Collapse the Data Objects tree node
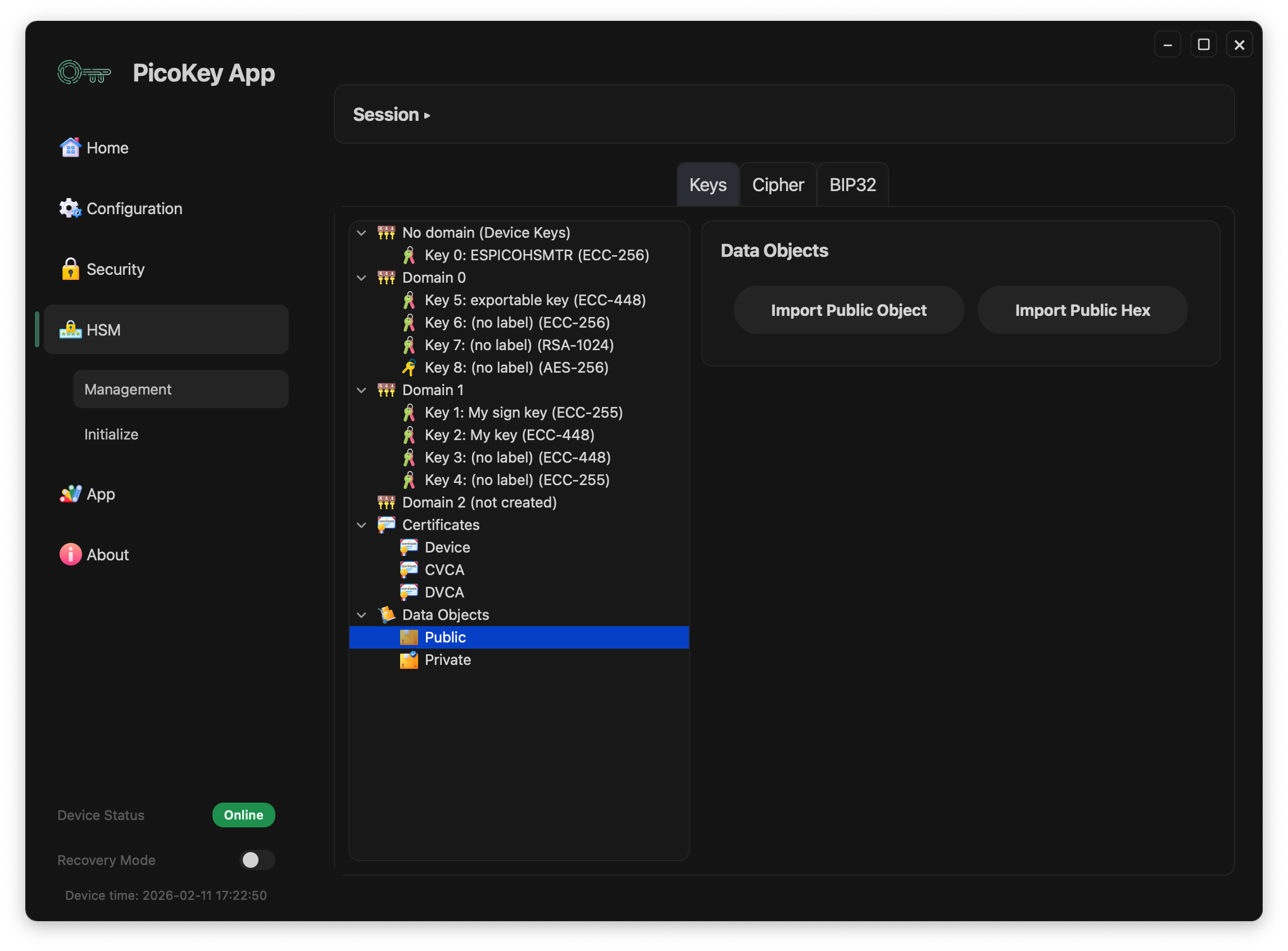Image resolution: width=1288 pixels, height=951 pixels. pos(361,615)
